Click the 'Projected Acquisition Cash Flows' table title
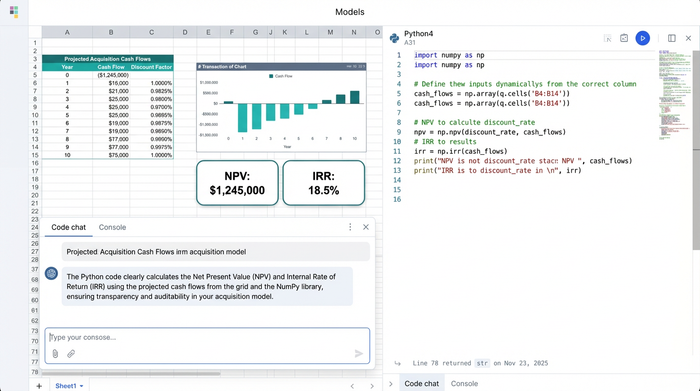Screen dimensions: 700x391 pyautogui.click(x=108, y=59)
